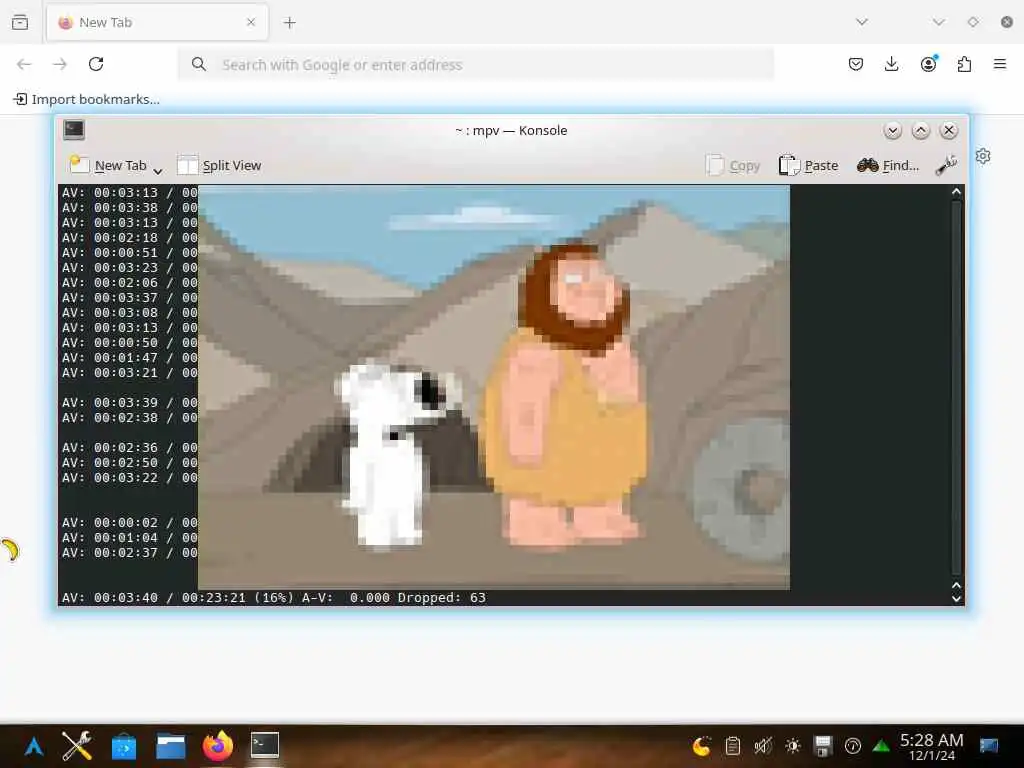Open System Settings tools icon in taskbar
1024x768 pixels.
tap(77, 746)
